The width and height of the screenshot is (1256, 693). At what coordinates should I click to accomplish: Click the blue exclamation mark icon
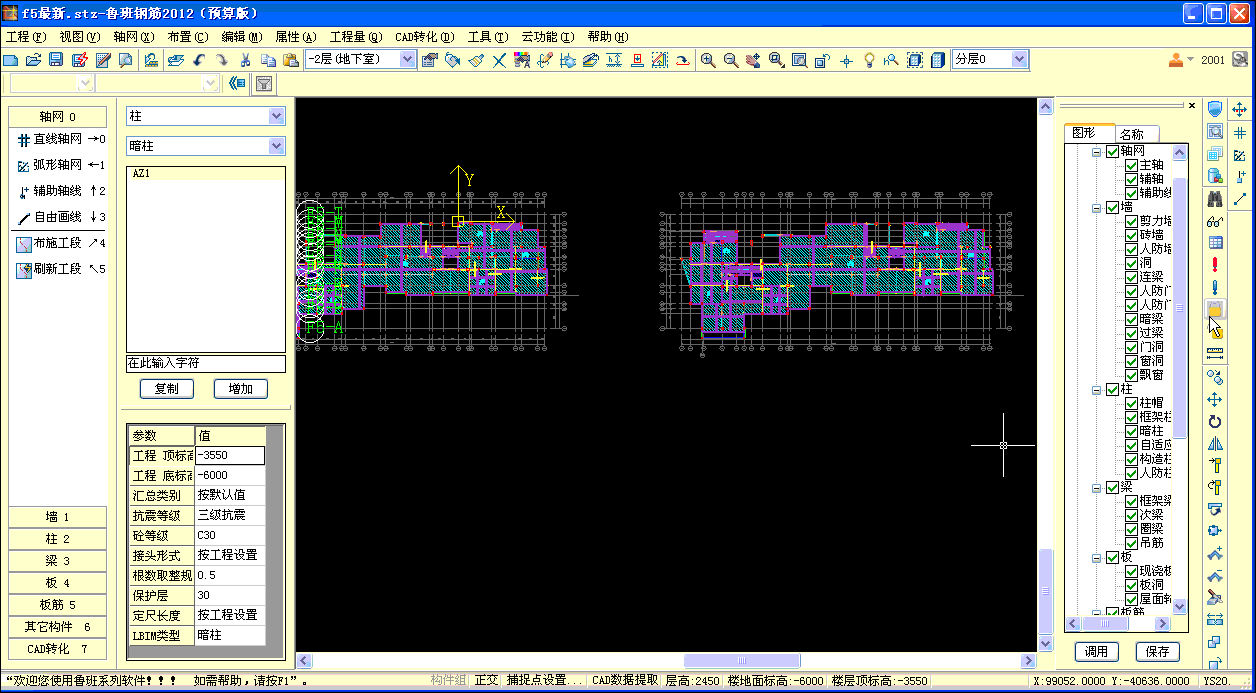pos(1215,287)
